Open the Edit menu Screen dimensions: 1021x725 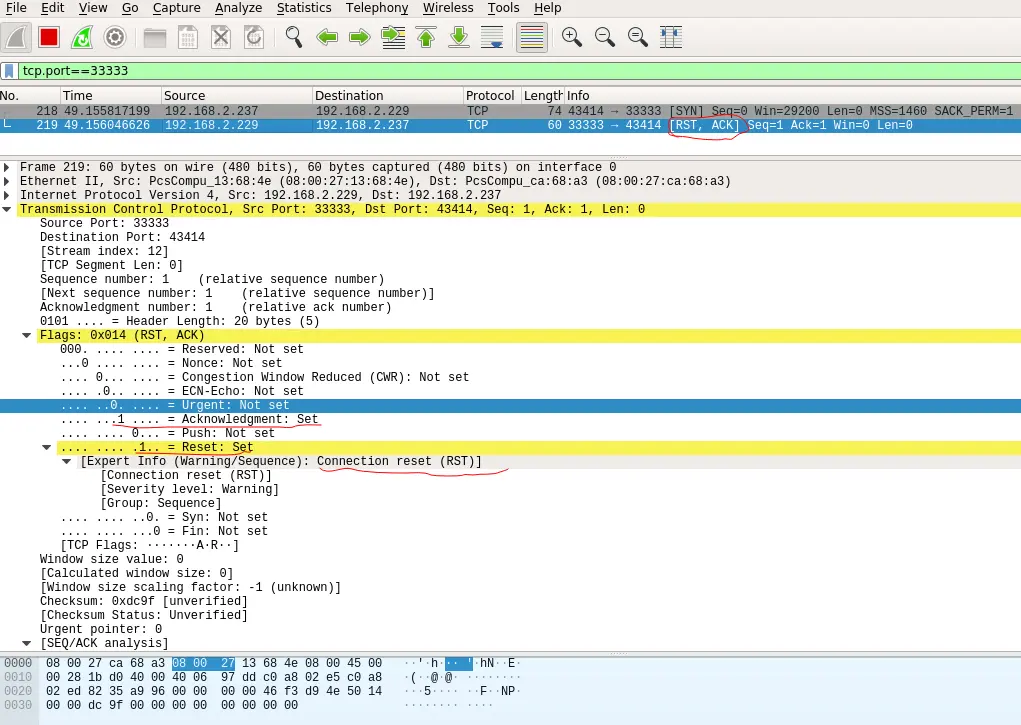(53, 8)
